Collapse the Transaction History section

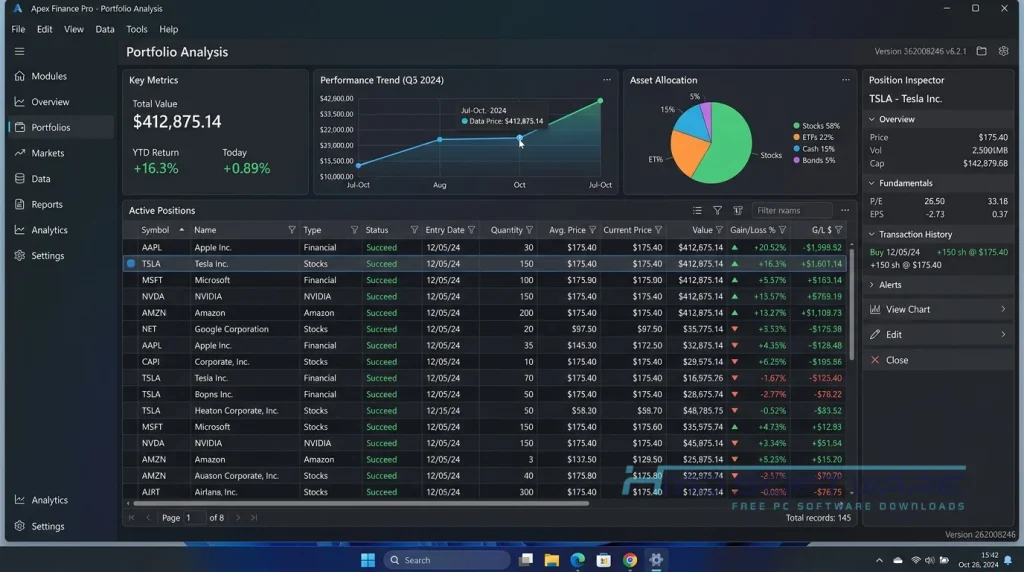point(872,234)
